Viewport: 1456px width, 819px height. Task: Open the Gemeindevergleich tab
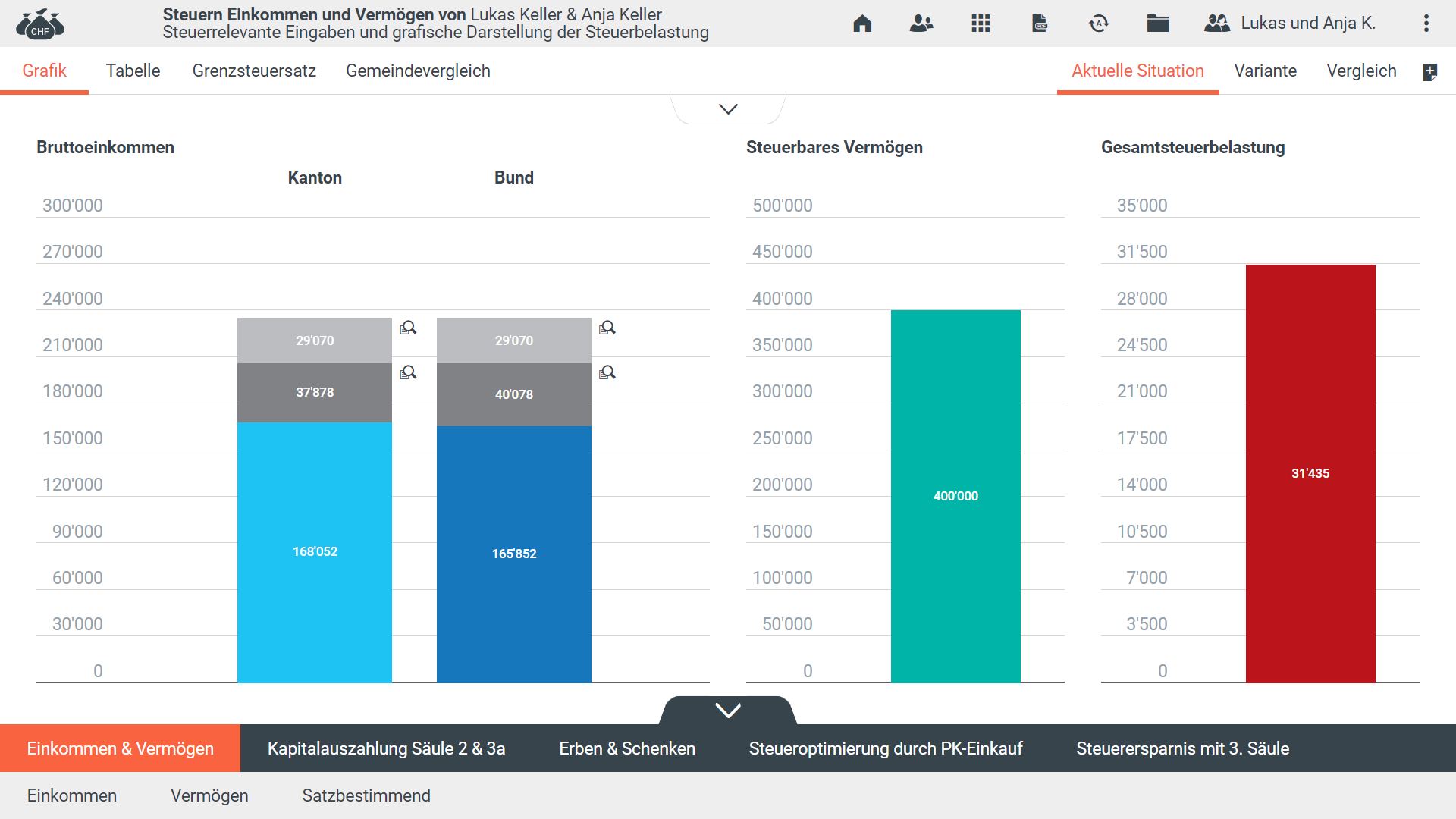pos(418,71)
